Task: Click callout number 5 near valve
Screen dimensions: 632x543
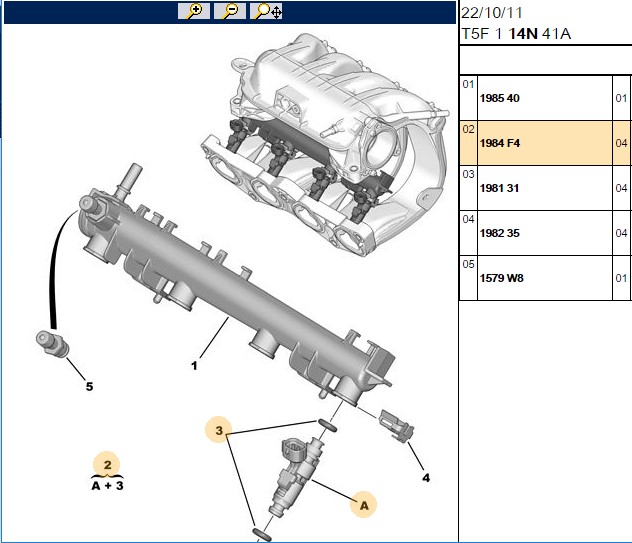Action: pyautogui.click(x=89, y=387)
